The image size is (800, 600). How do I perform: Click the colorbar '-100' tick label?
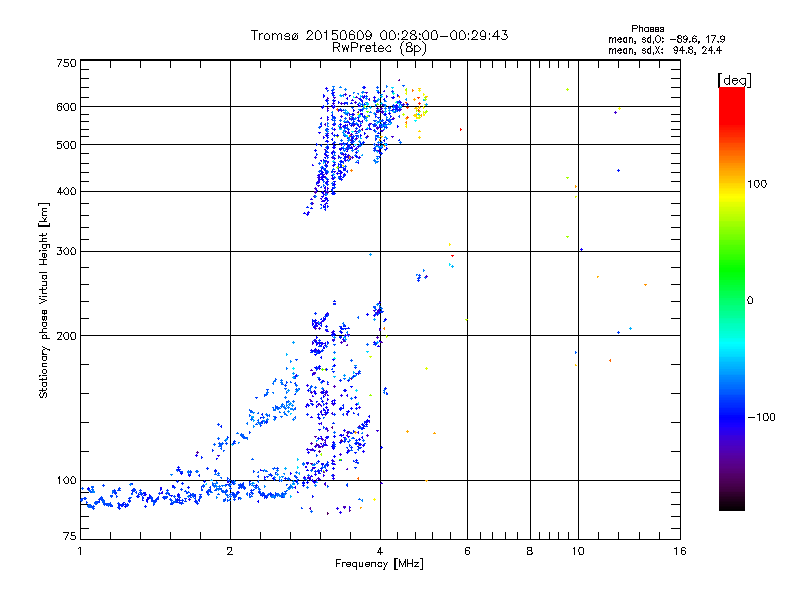(761, 417)
